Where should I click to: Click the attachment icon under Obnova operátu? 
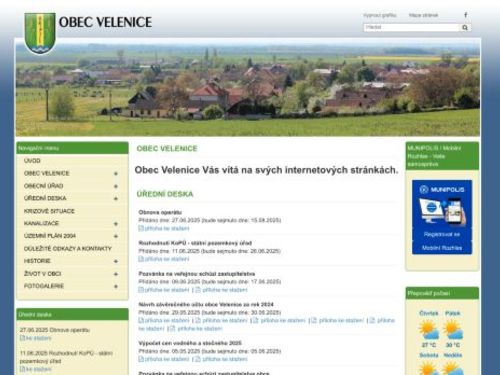pyautogui.click(x=141, y=228)
